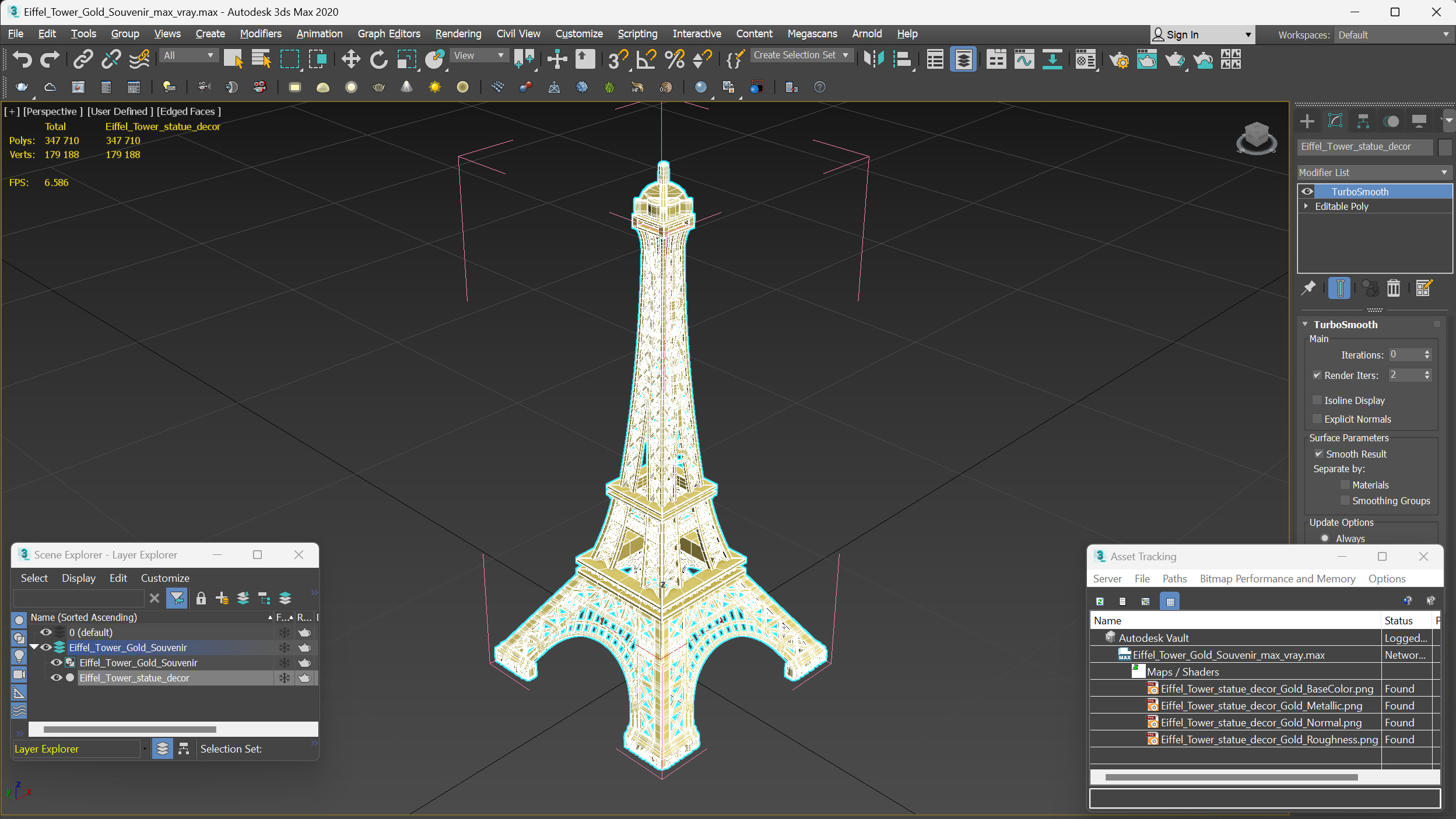Click the Redo arrow icon
This screenshot has width=1456, height=819.
point(50,59)
